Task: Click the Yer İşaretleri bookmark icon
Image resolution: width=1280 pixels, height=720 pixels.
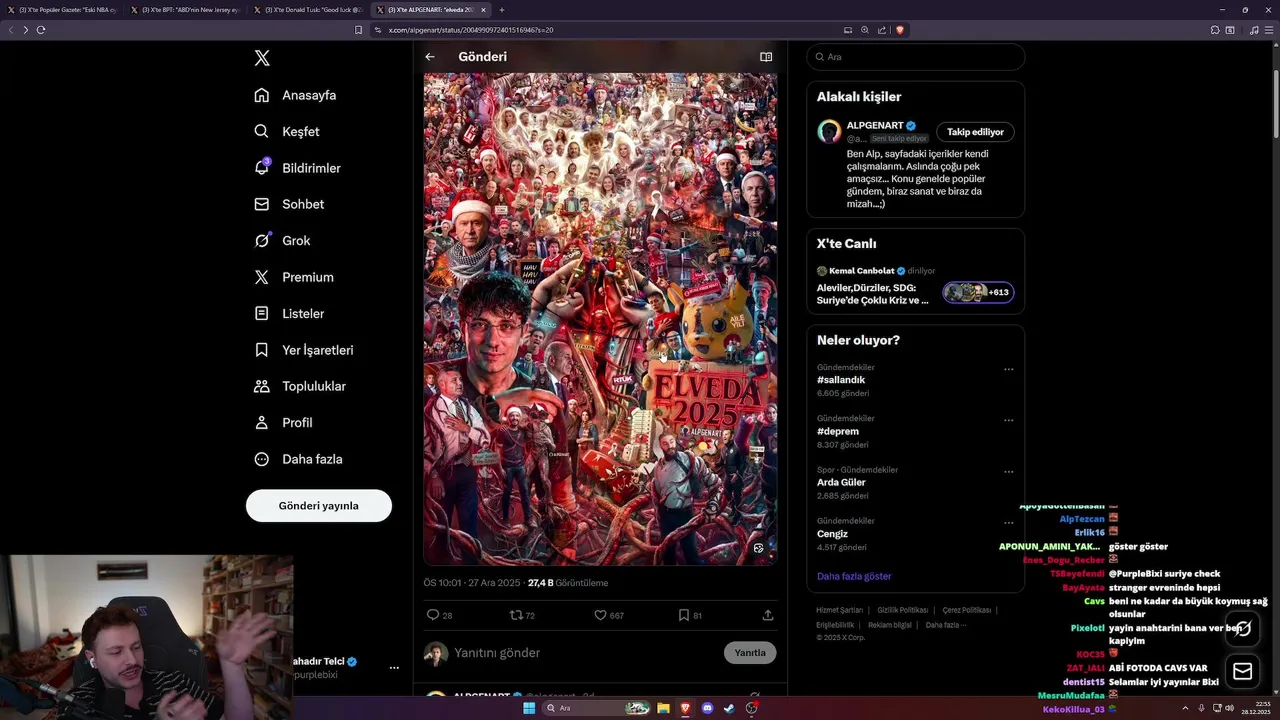Action: (x=262, y=350)
